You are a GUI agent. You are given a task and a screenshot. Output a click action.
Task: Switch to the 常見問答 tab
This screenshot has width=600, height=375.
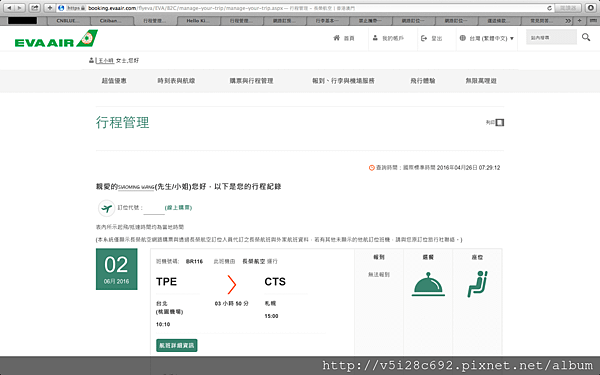pos(541,21)
